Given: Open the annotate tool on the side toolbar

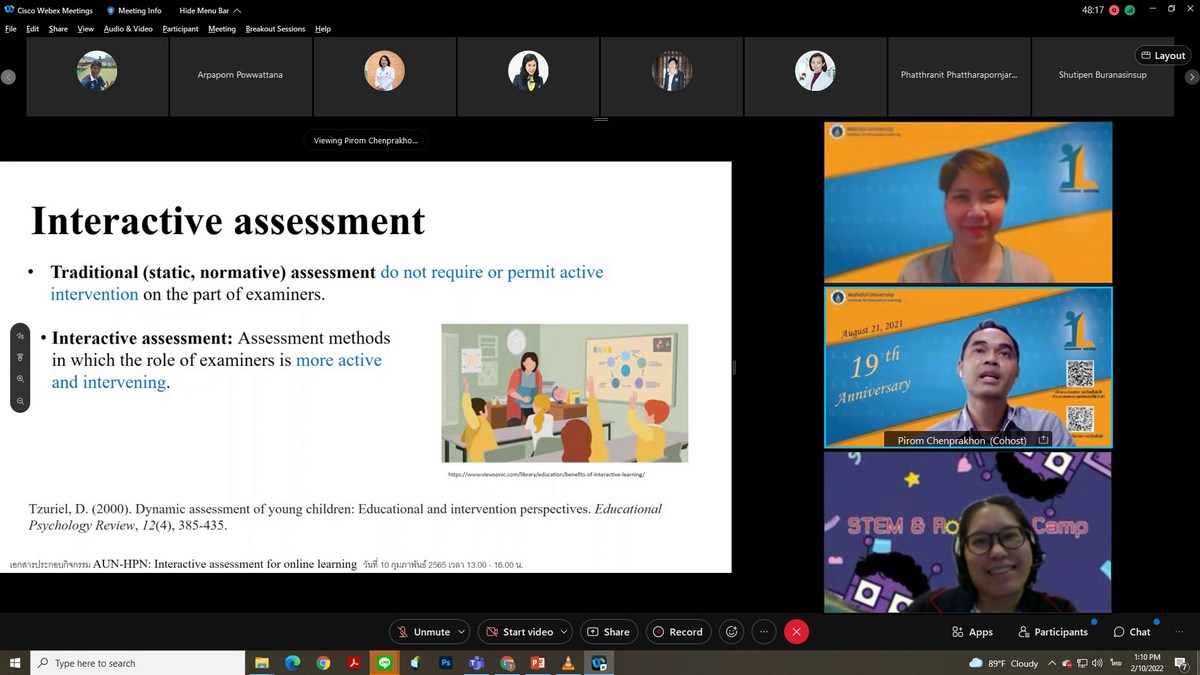Looking at the screenshot, I should [20, 336].
